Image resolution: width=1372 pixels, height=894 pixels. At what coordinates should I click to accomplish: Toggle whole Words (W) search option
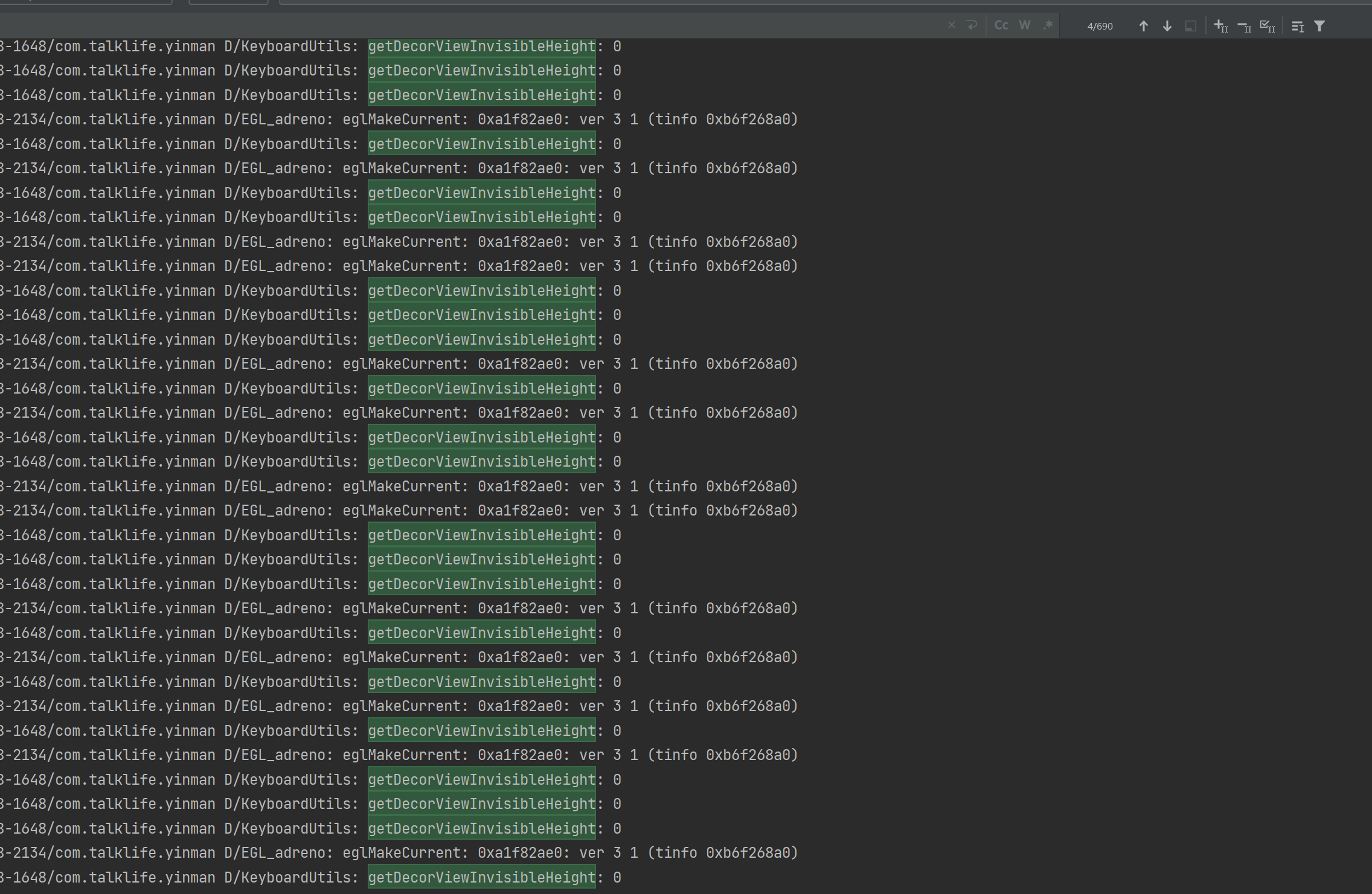click(1024, 25)
